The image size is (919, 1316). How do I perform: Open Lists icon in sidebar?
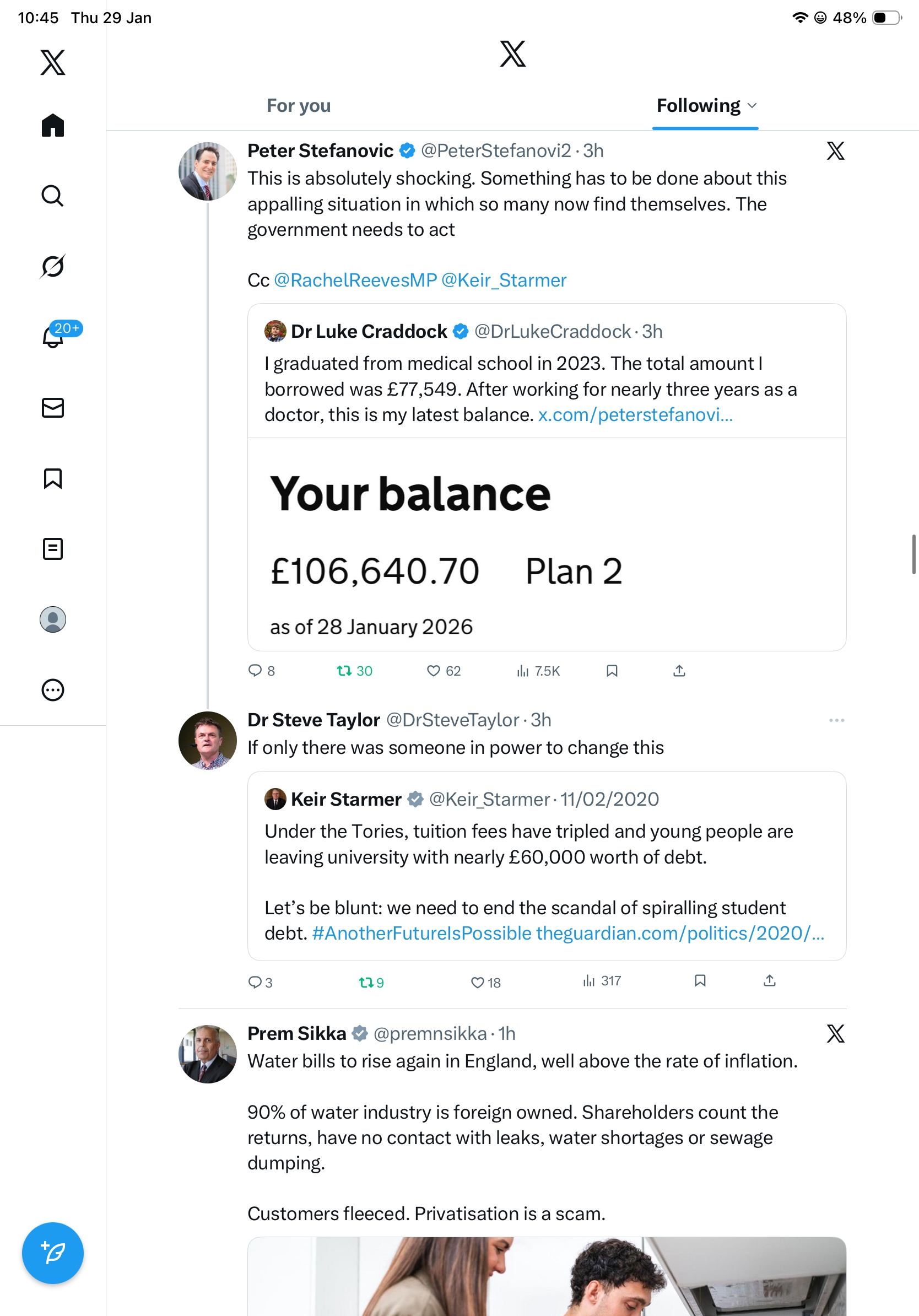(53, 549)
